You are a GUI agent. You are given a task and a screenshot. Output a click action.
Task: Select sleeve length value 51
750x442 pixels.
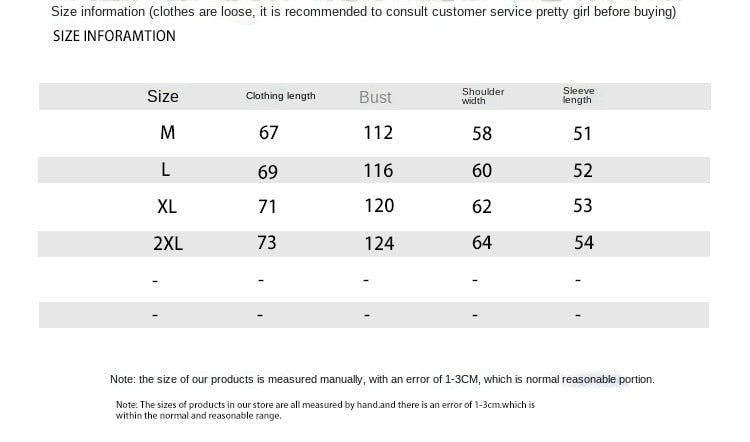(583, 133)
